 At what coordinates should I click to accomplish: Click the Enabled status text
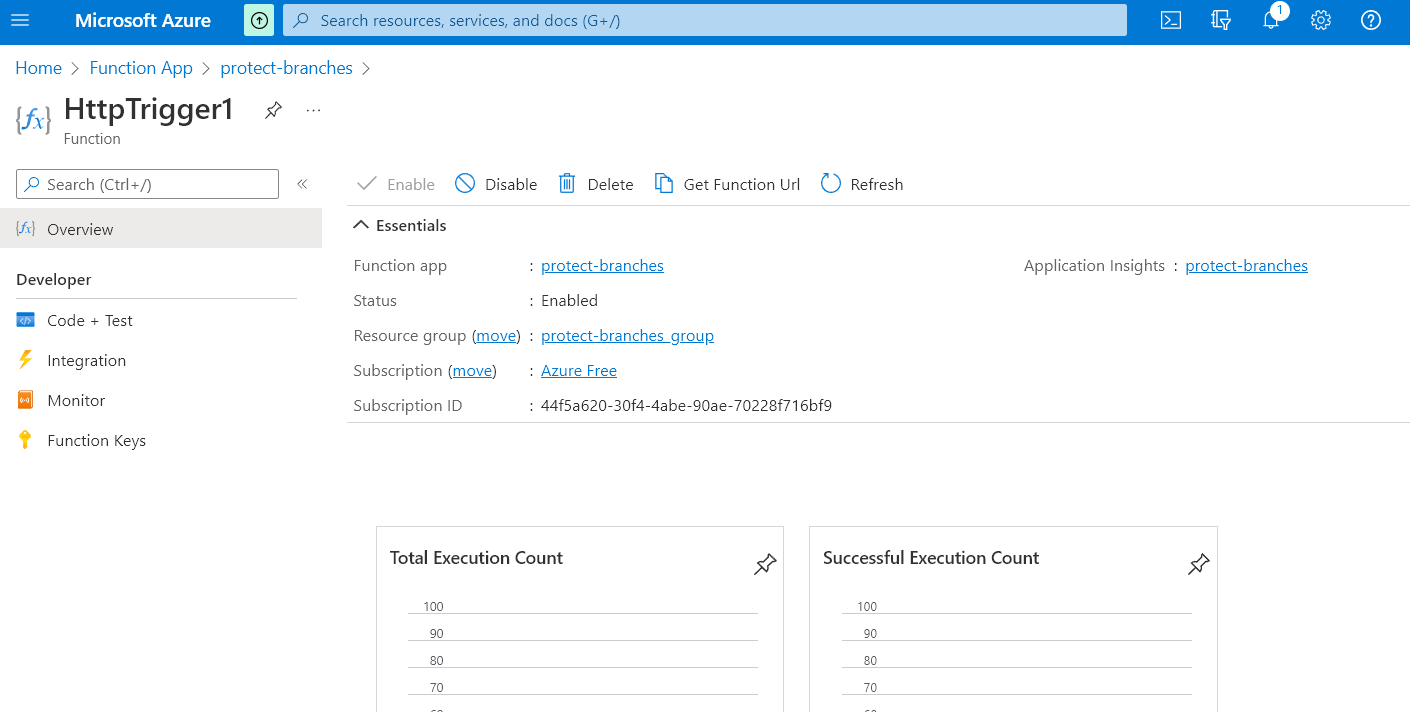(x=569, y=301)
